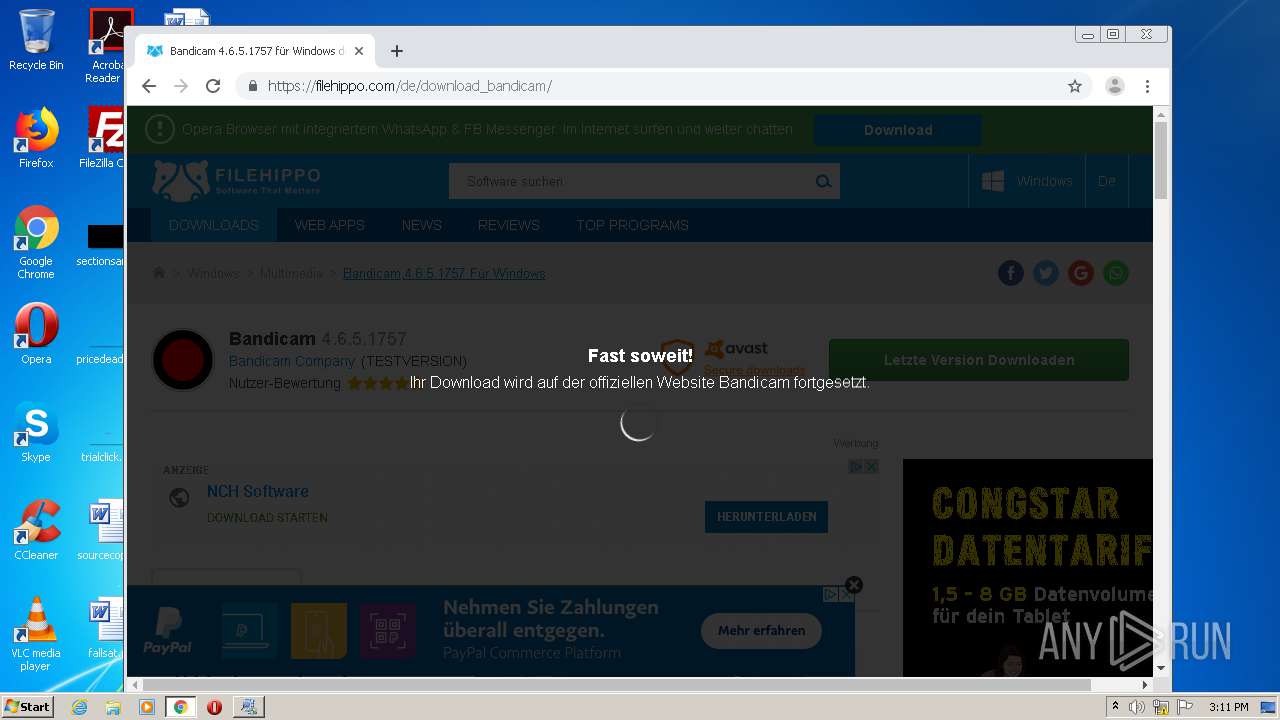1280x720 pixels.
Task: Click the Windows breadcrumb link
Action: coord(213,273)
